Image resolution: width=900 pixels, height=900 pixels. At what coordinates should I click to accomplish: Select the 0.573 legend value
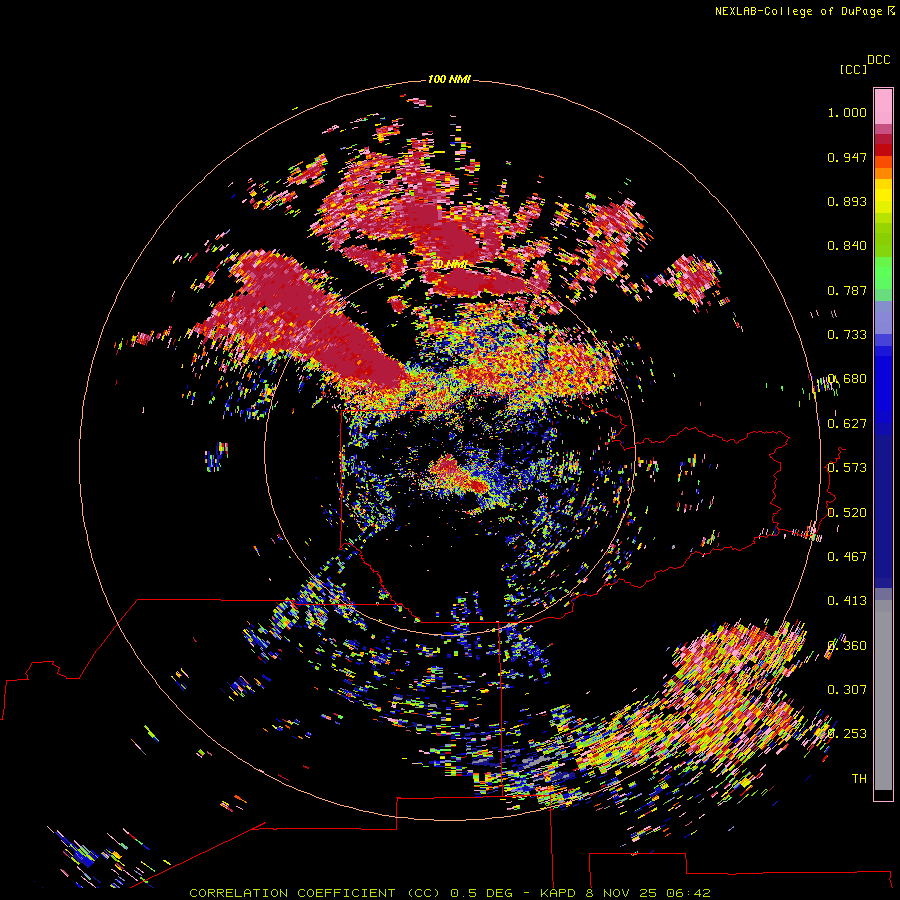pyautogui.click(x=847, y=468)
